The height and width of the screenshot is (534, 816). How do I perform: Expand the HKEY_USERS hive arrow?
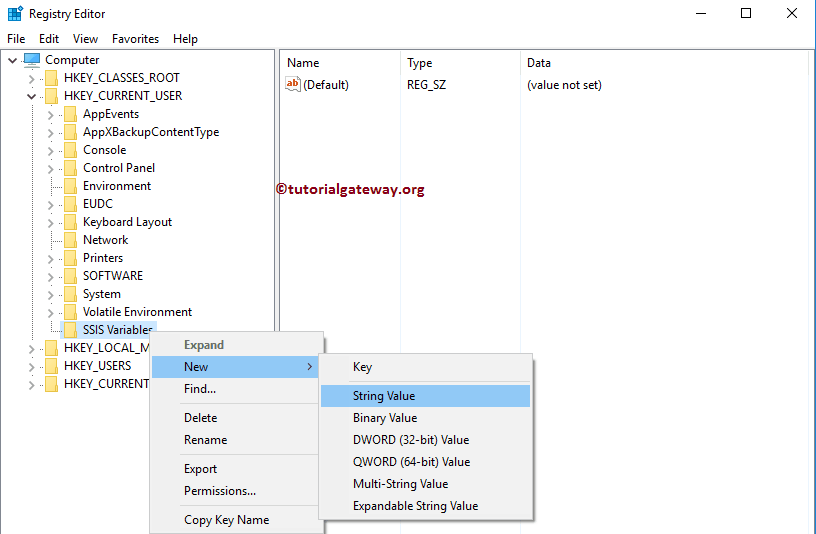coord(31,366)
